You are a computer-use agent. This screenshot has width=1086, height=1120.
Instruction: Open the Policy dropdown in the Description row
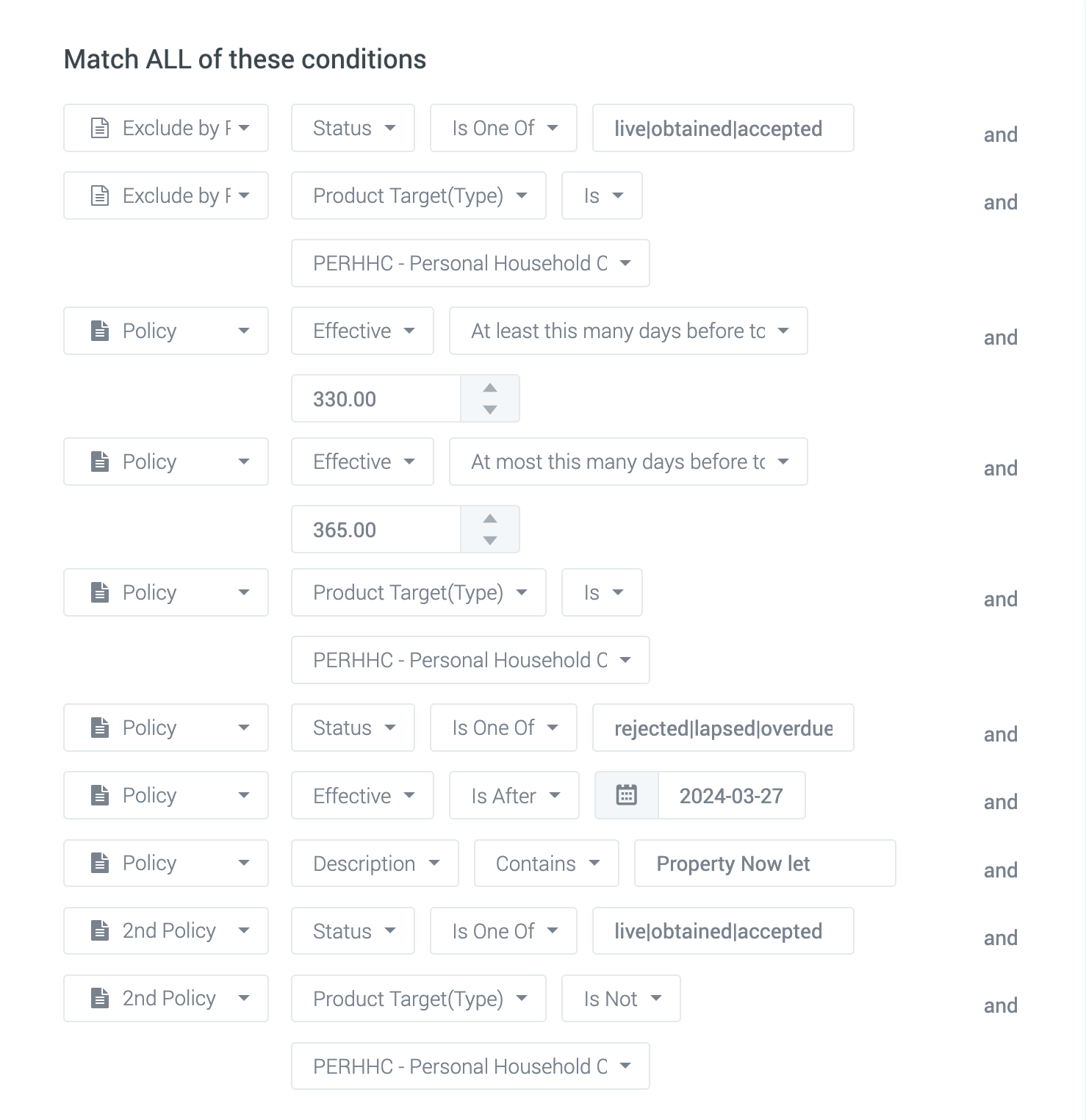coord(166,864)
